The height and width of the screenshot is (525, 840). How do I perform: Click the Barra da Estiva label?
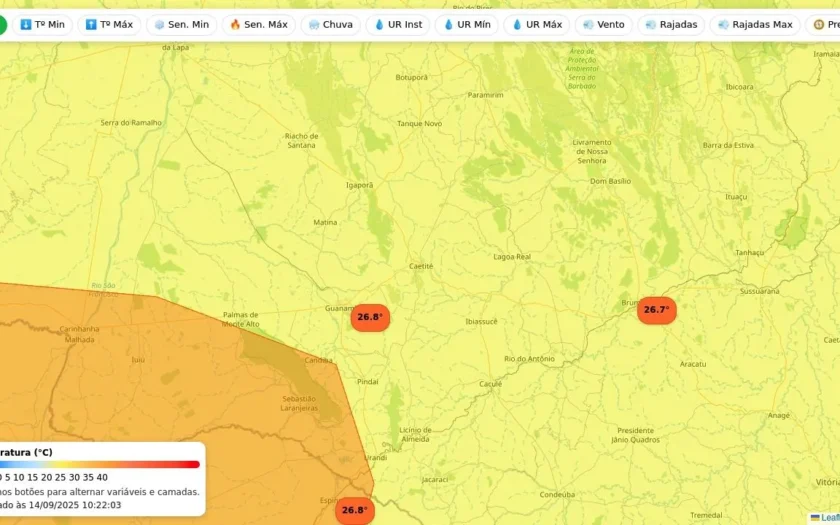pyautogui.click(x=728, y=145)
